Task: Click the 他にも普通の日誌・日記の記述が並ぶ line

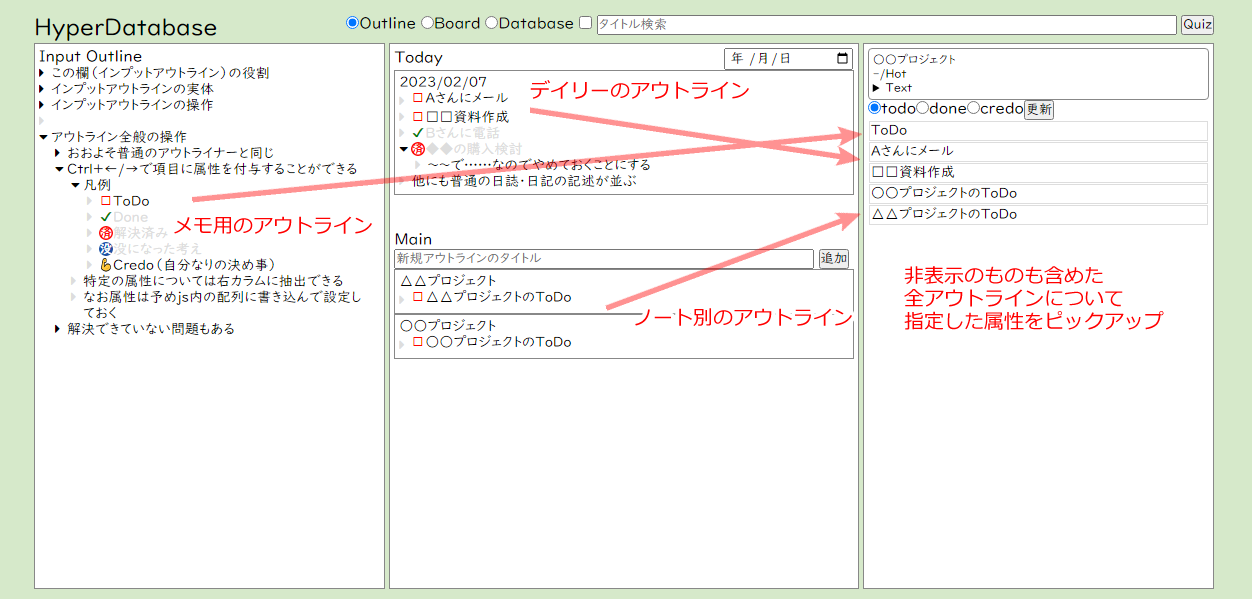Action: [524, 181]
